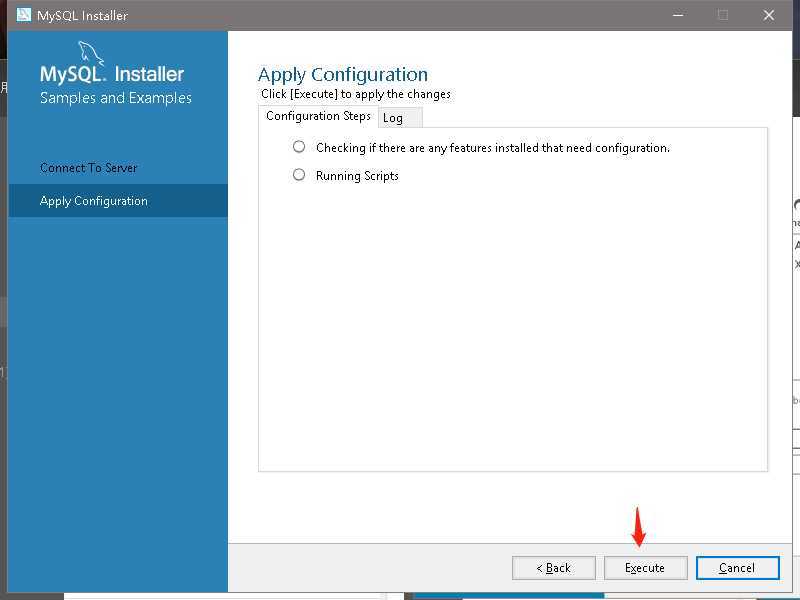This screenshot has height=600, width=800.
Task: Click the MySQL Installer title text
Action: 82,15
